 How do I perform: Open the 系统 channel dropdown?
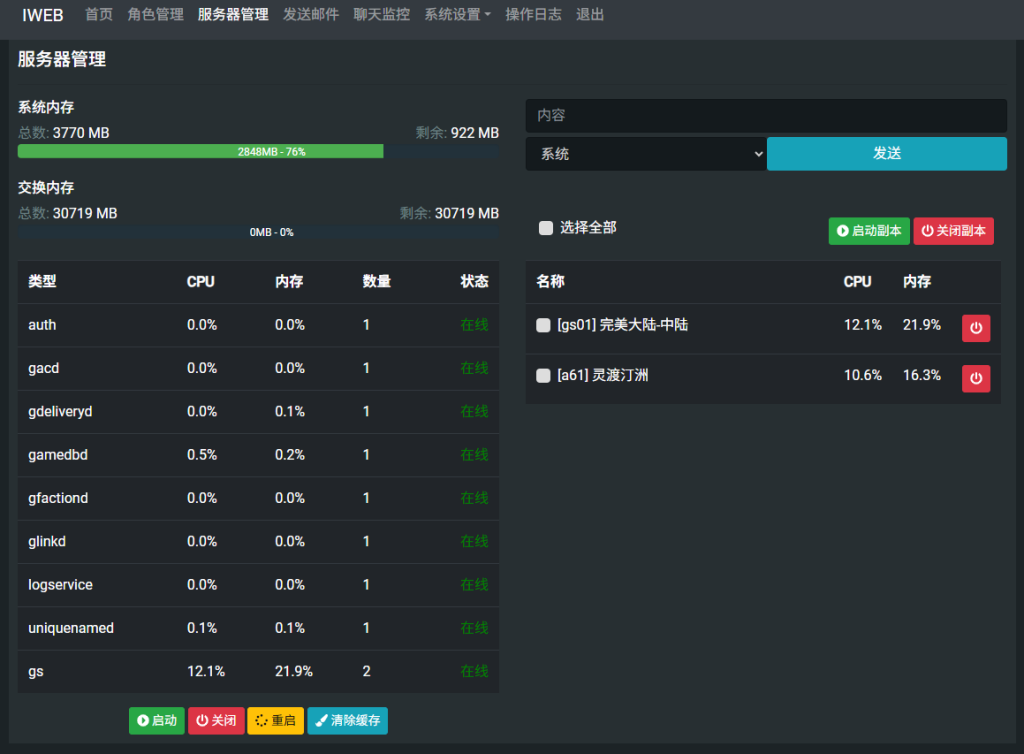pyautogui.click(x=646, y=154)
